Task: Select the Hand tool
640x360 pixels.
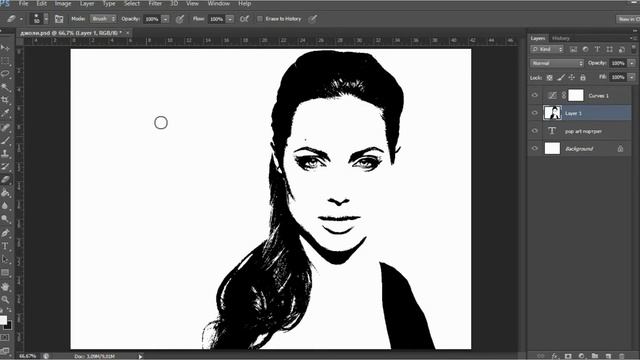Action: click(5, 287)
